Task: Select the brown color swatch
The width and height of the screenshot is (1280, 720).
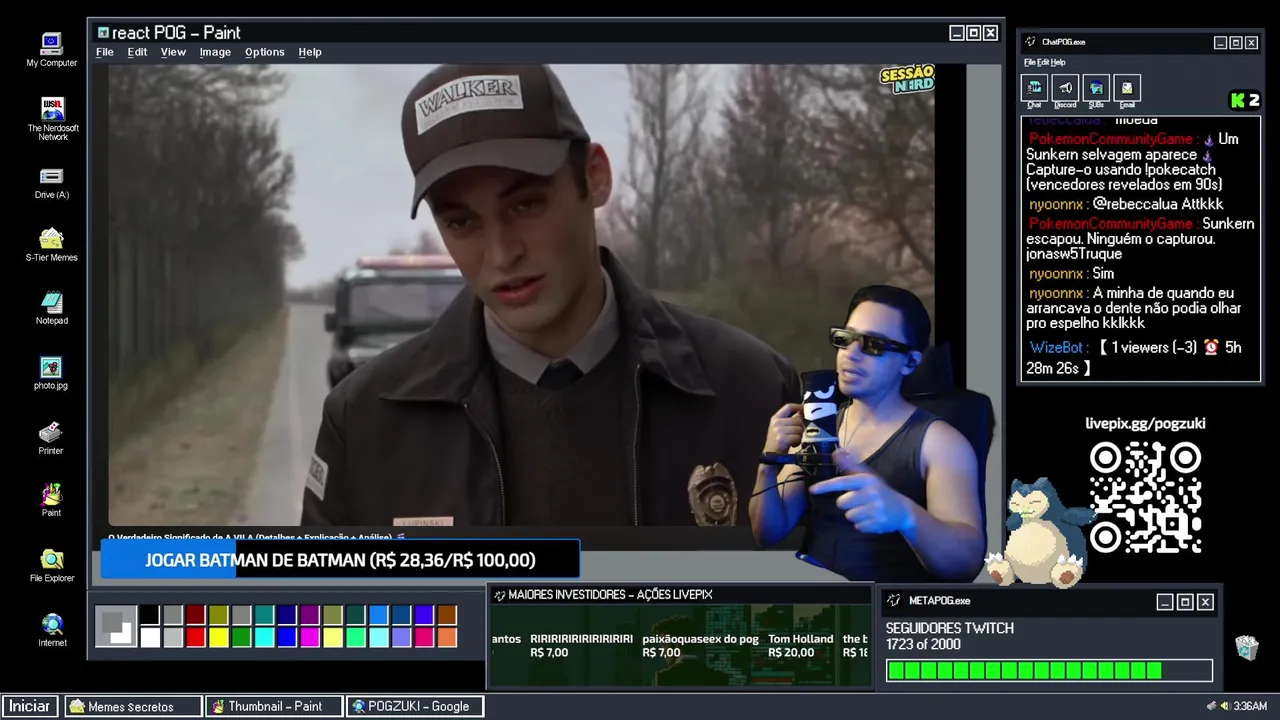Action: 447,615
